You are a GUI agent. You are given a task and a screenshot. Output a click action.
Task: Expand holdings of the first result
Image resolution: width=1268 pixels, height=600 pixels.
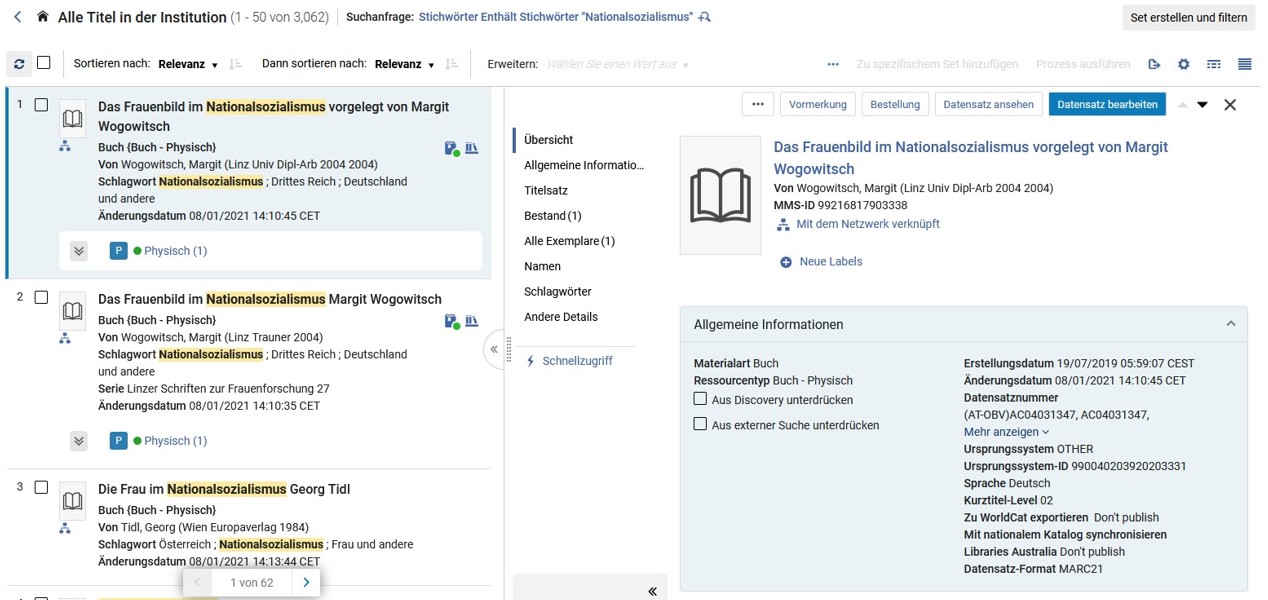click(79, 251)
